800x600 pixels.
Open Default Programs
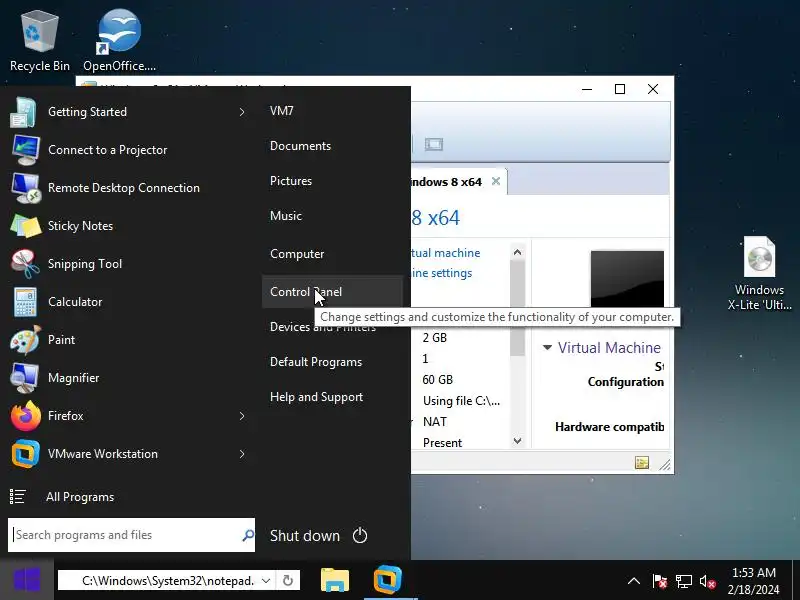[316, 362]
